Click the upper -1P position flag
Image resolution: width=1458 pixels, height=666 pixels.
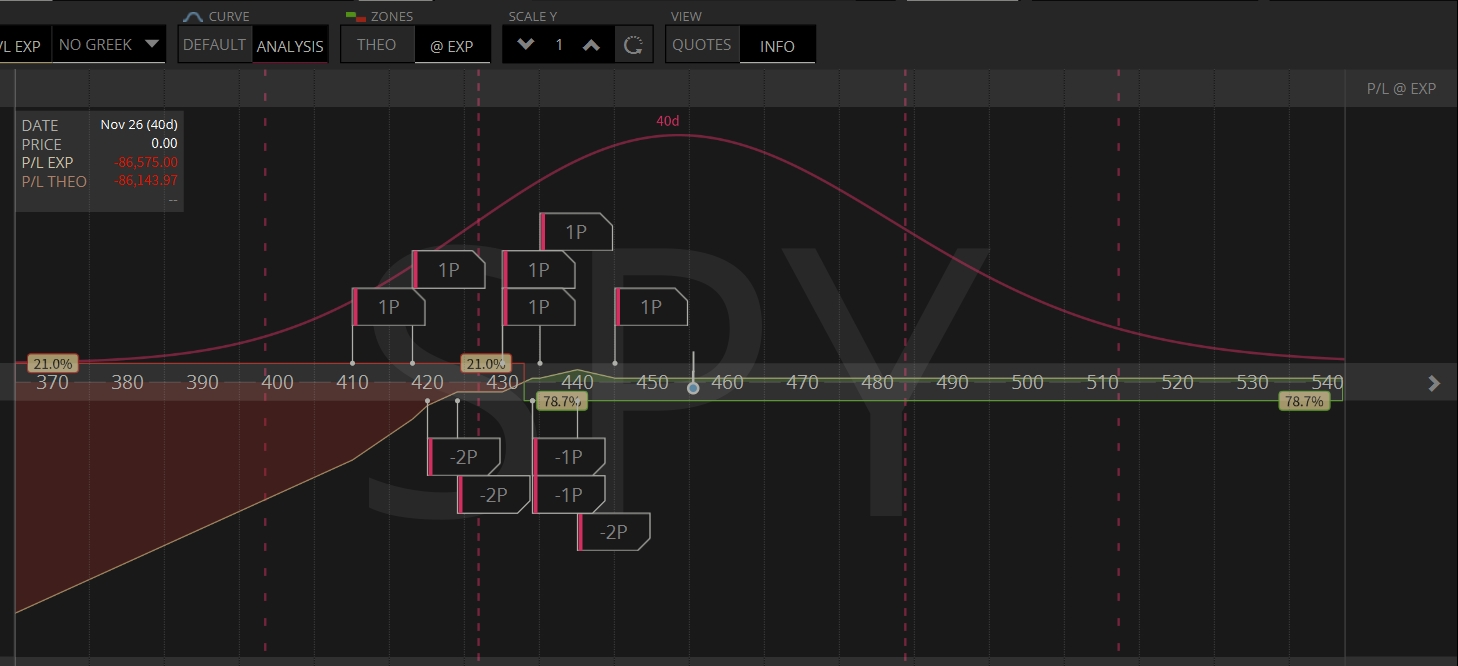point(568,457)
